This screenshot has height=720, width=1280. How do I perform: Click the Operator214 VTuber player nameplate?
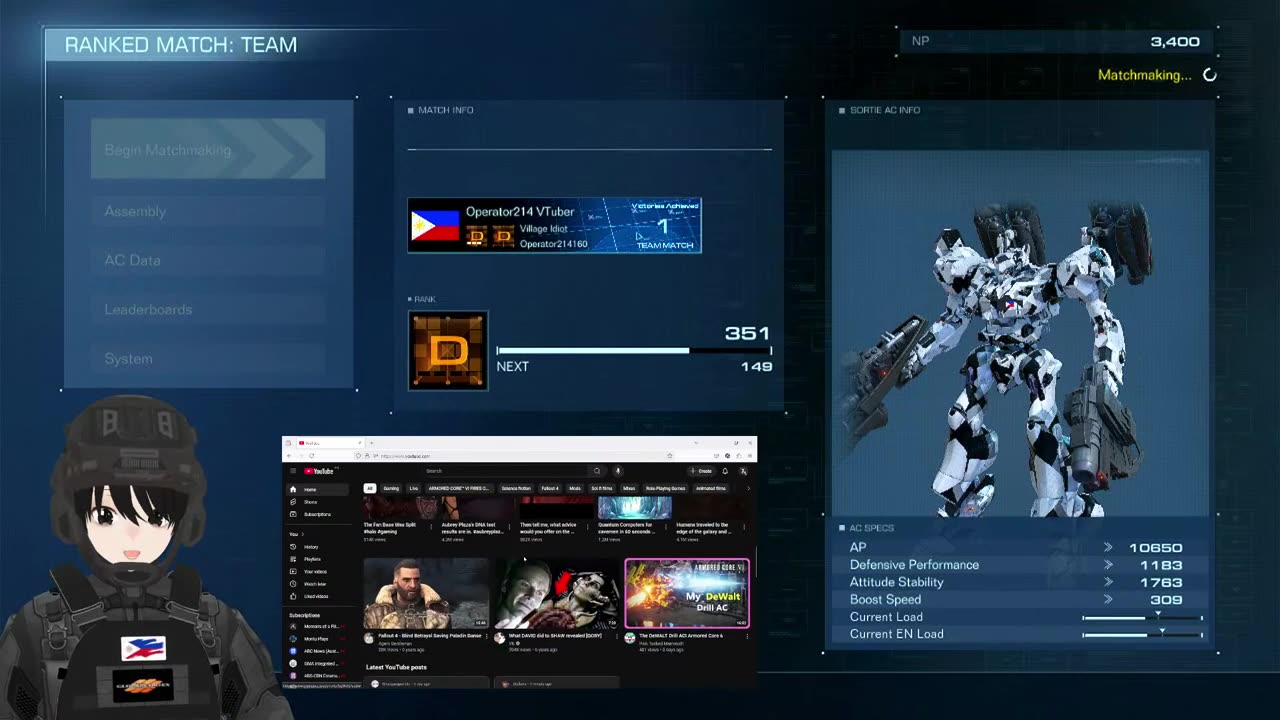554,225
